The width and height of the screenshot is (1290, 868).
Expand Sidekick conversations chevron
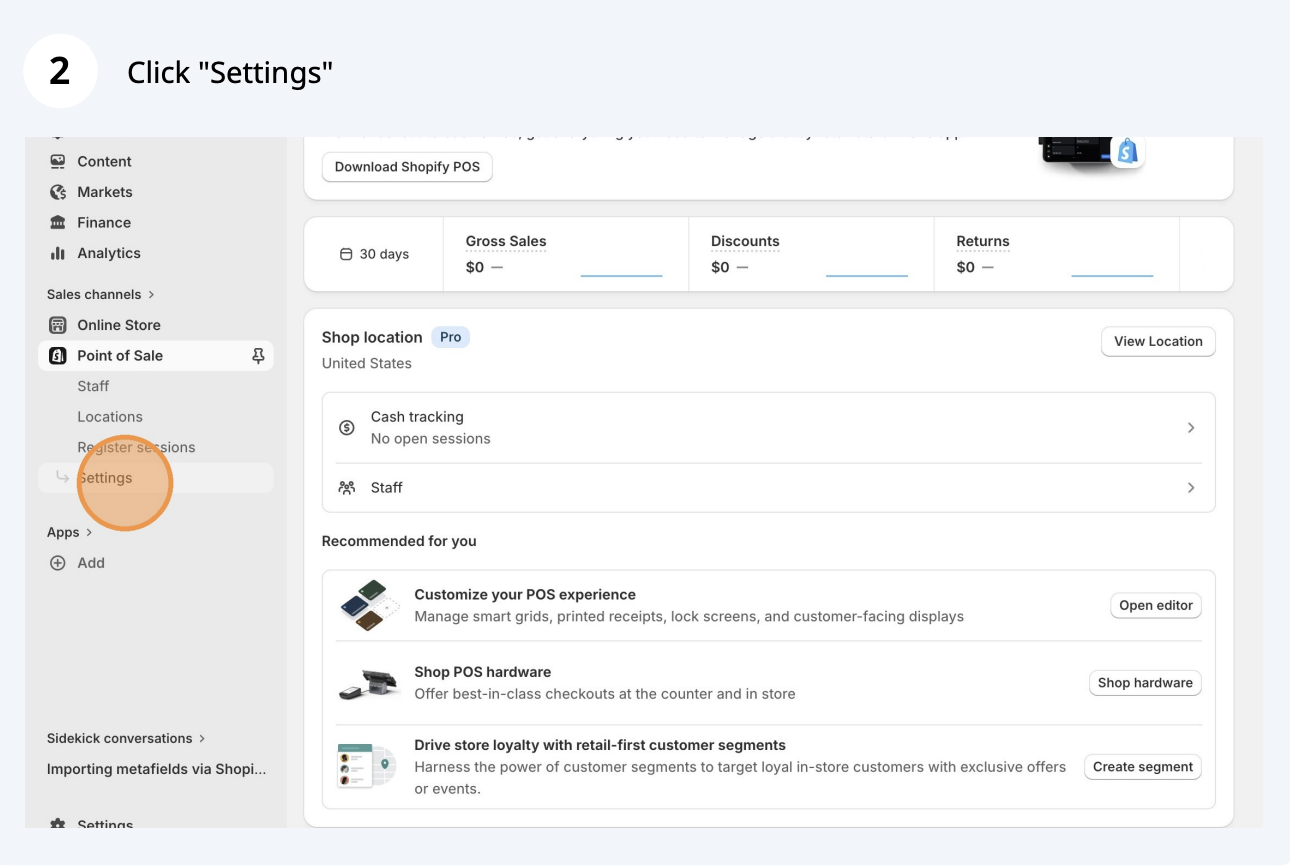click(x=202, y=739)
